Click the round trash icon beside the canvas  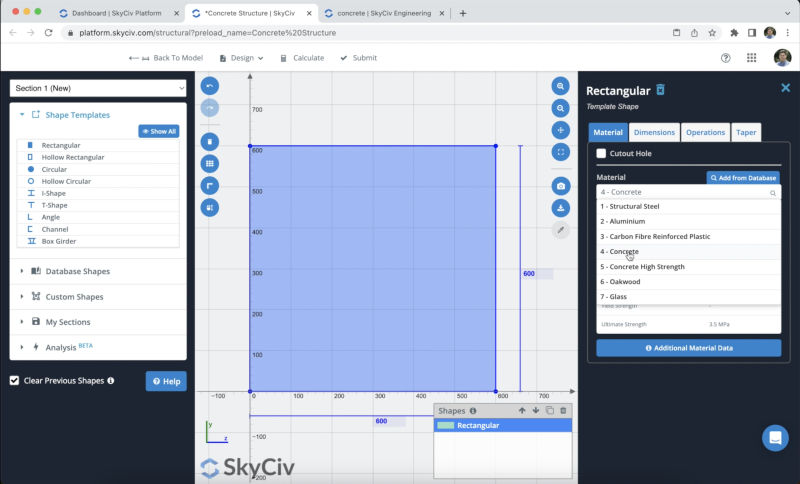210,142
